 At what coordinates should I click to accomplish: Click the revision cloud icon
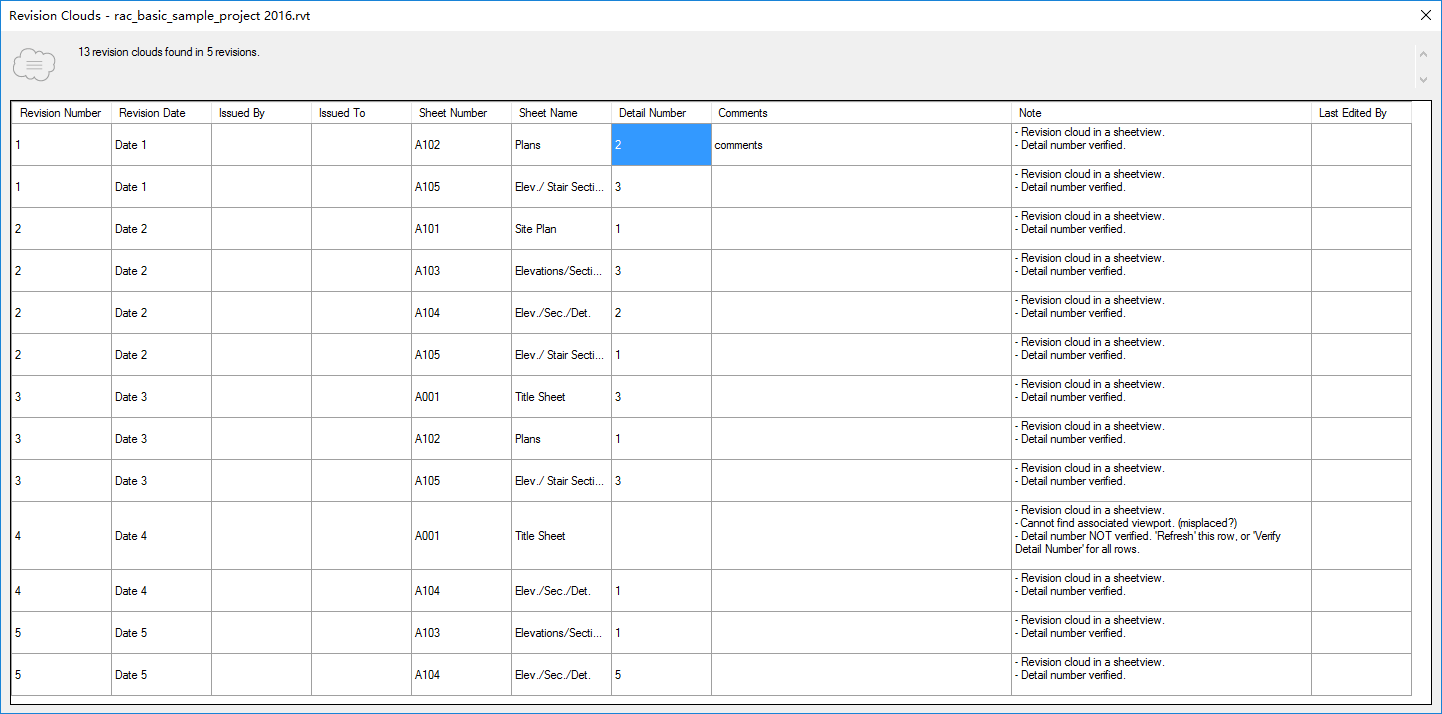[x=33, y=63]
